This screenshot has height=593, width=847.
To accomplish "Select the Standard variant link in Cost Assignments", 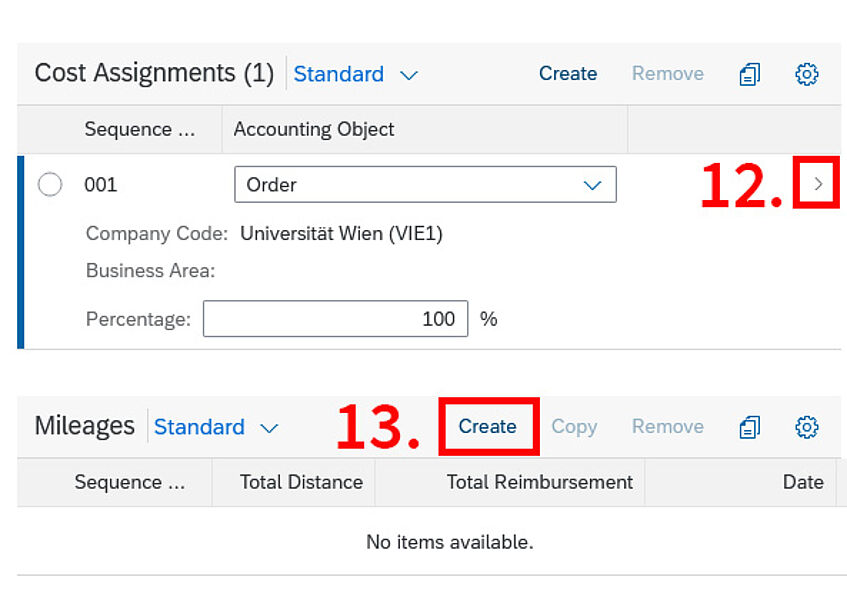I will pos(339,74).
